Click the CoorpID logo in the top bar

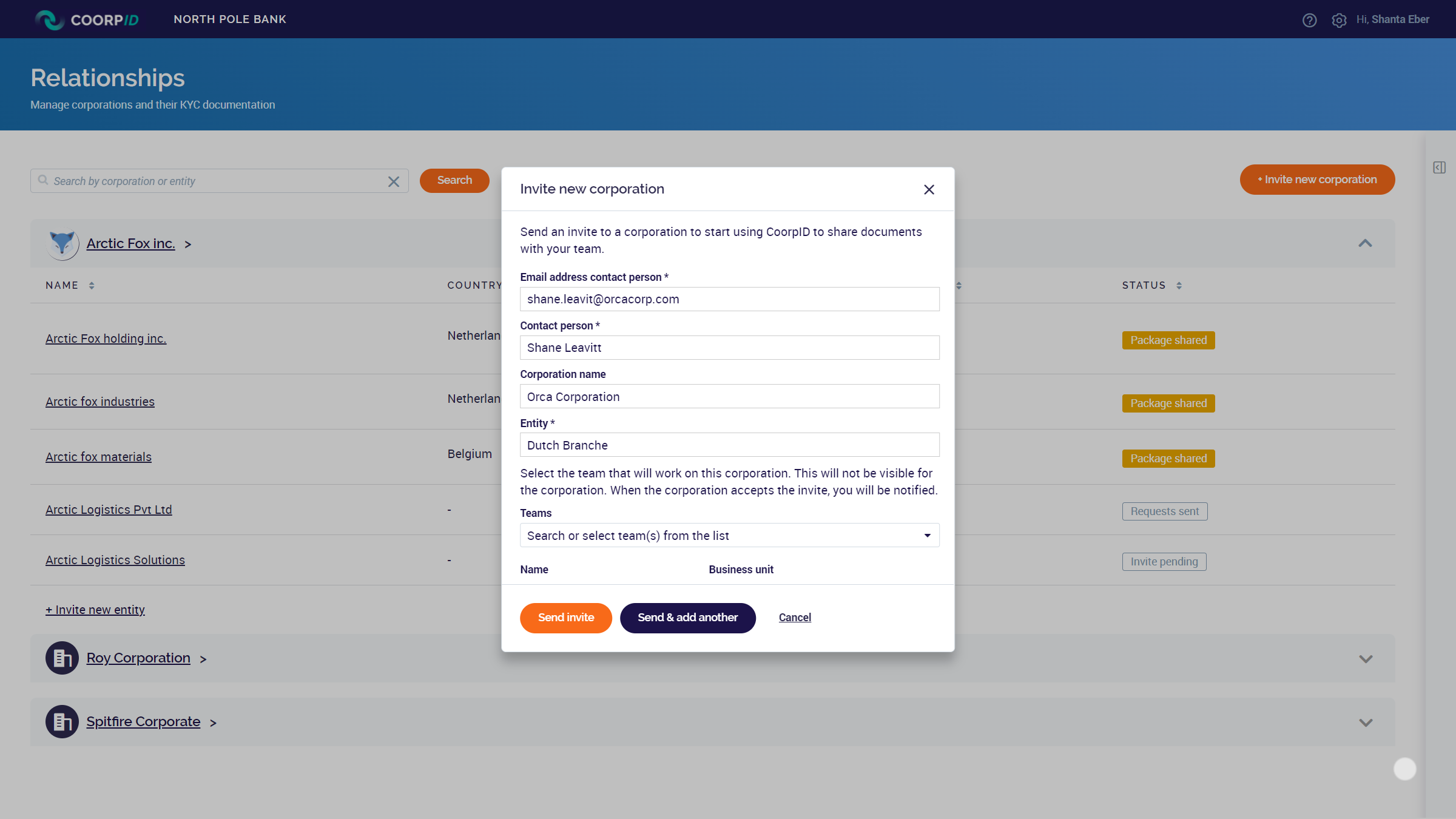[87, 19]
